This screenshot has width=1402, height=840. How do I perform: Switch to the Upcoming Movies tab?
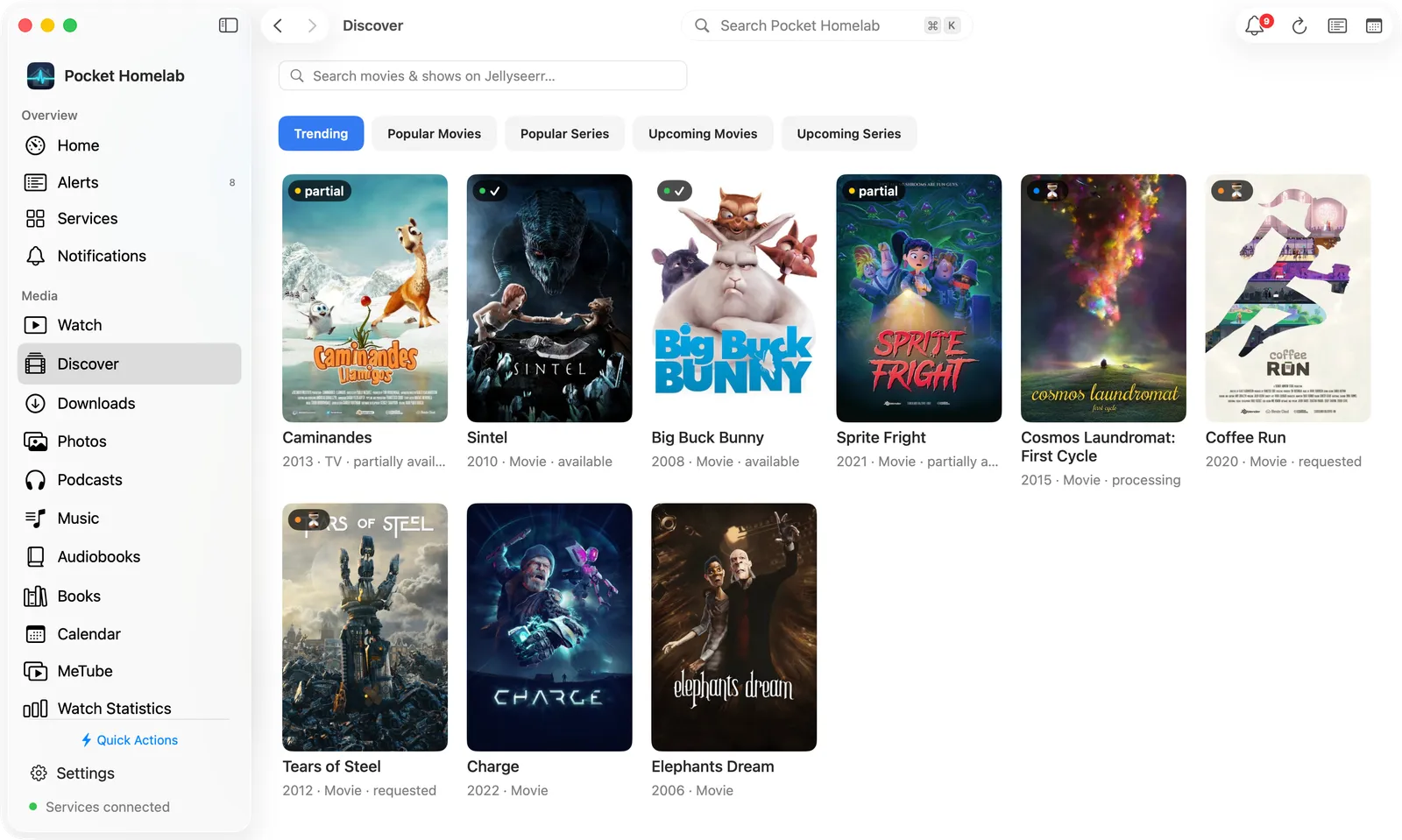[703, 133]
